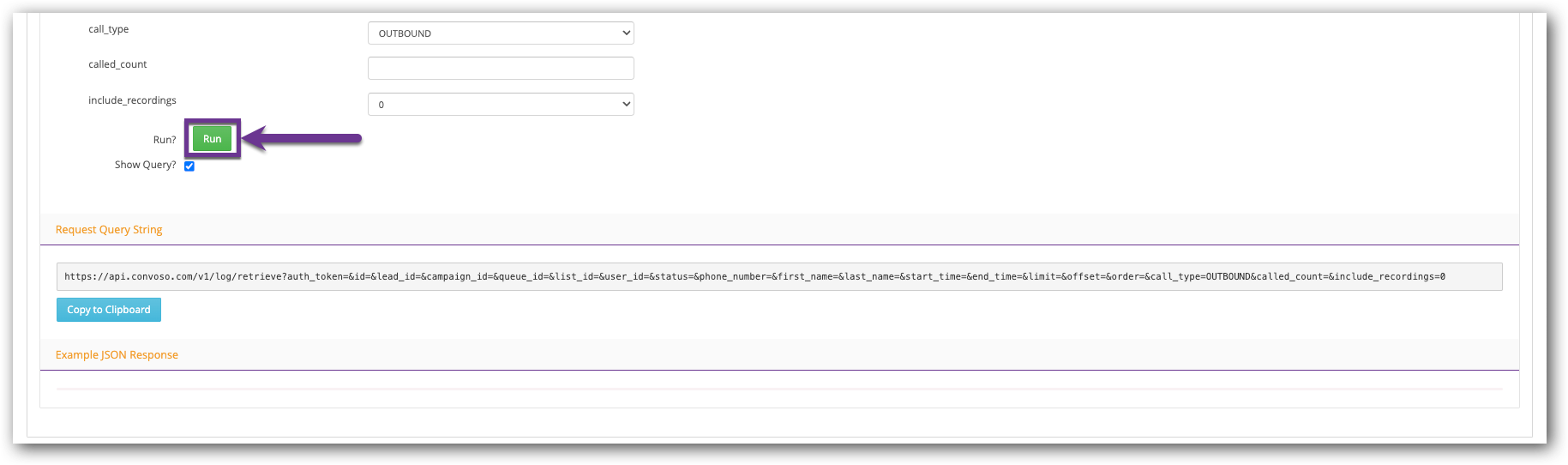The image size is (1568, 465).
Task: Click the Example JSON Response heading
Action: point(117,355)
